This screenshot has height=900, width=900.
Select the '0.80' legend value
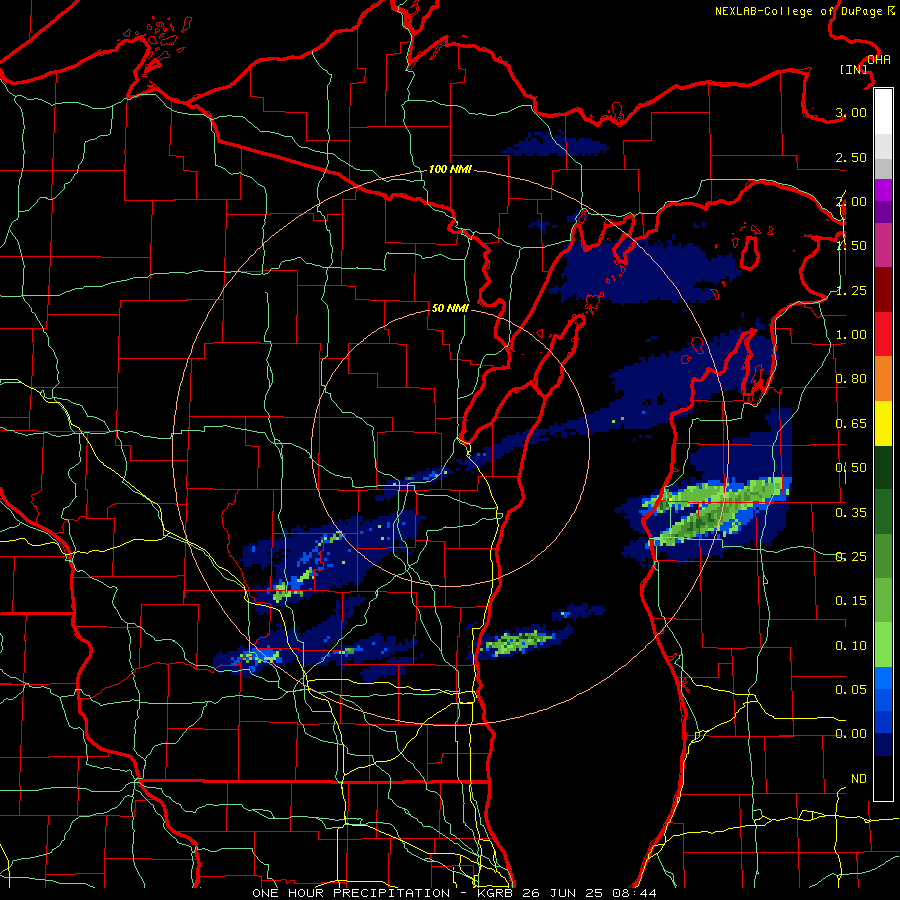[851, 379]
